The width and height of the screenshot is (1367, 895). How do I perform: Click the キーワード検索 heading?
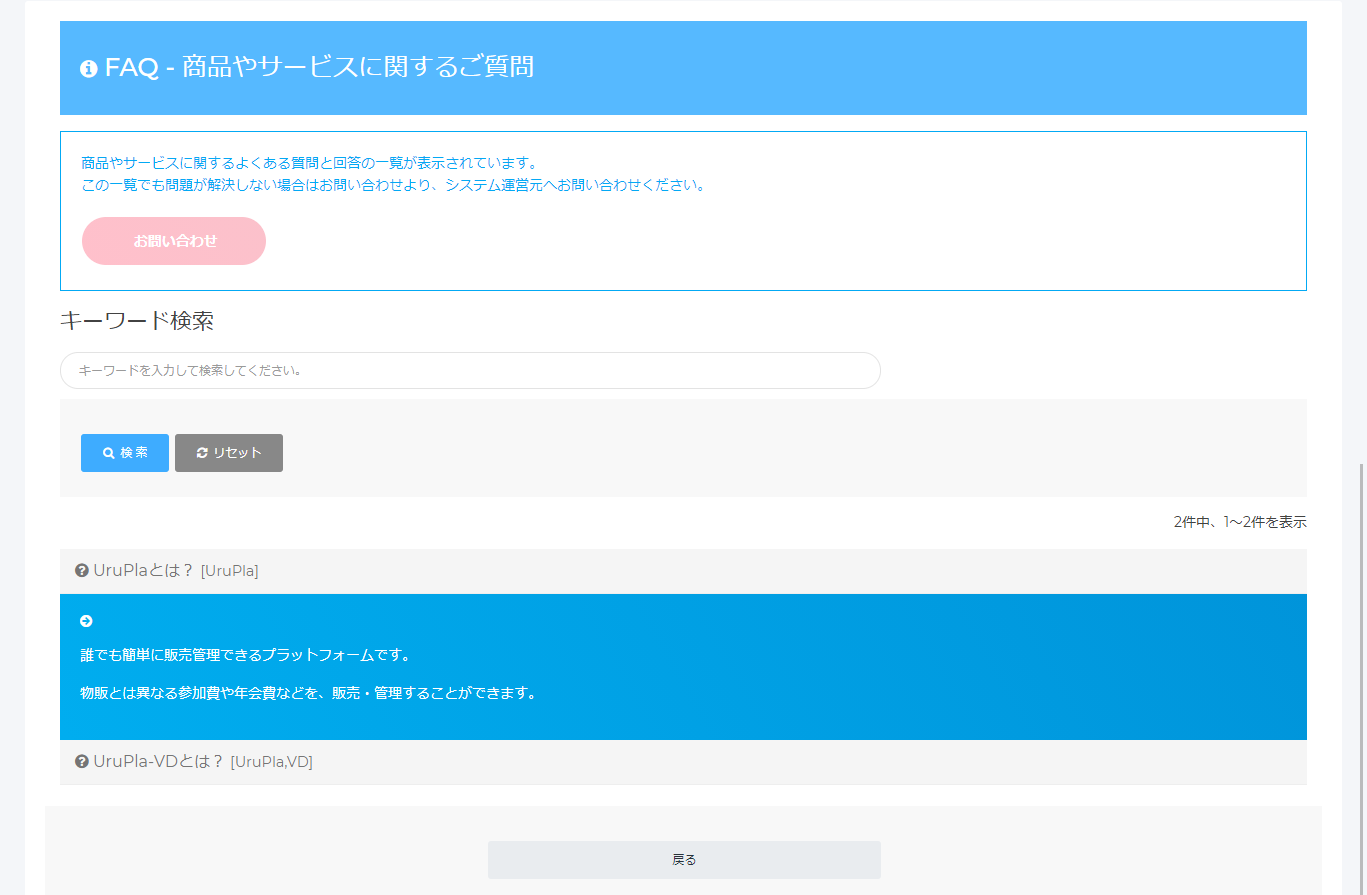point(137,321)
